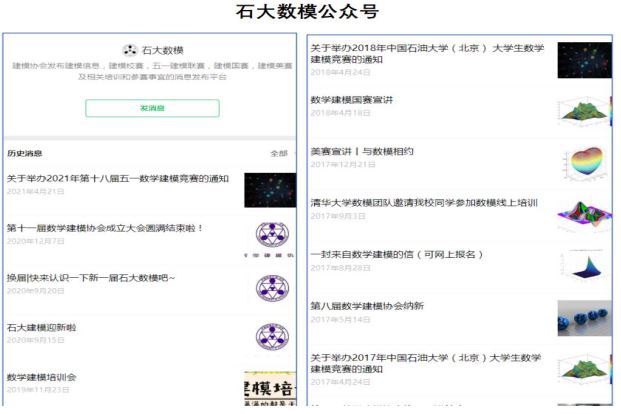Open 第十一届数学建模协会成立大会 article title

(x=105, y=228)
